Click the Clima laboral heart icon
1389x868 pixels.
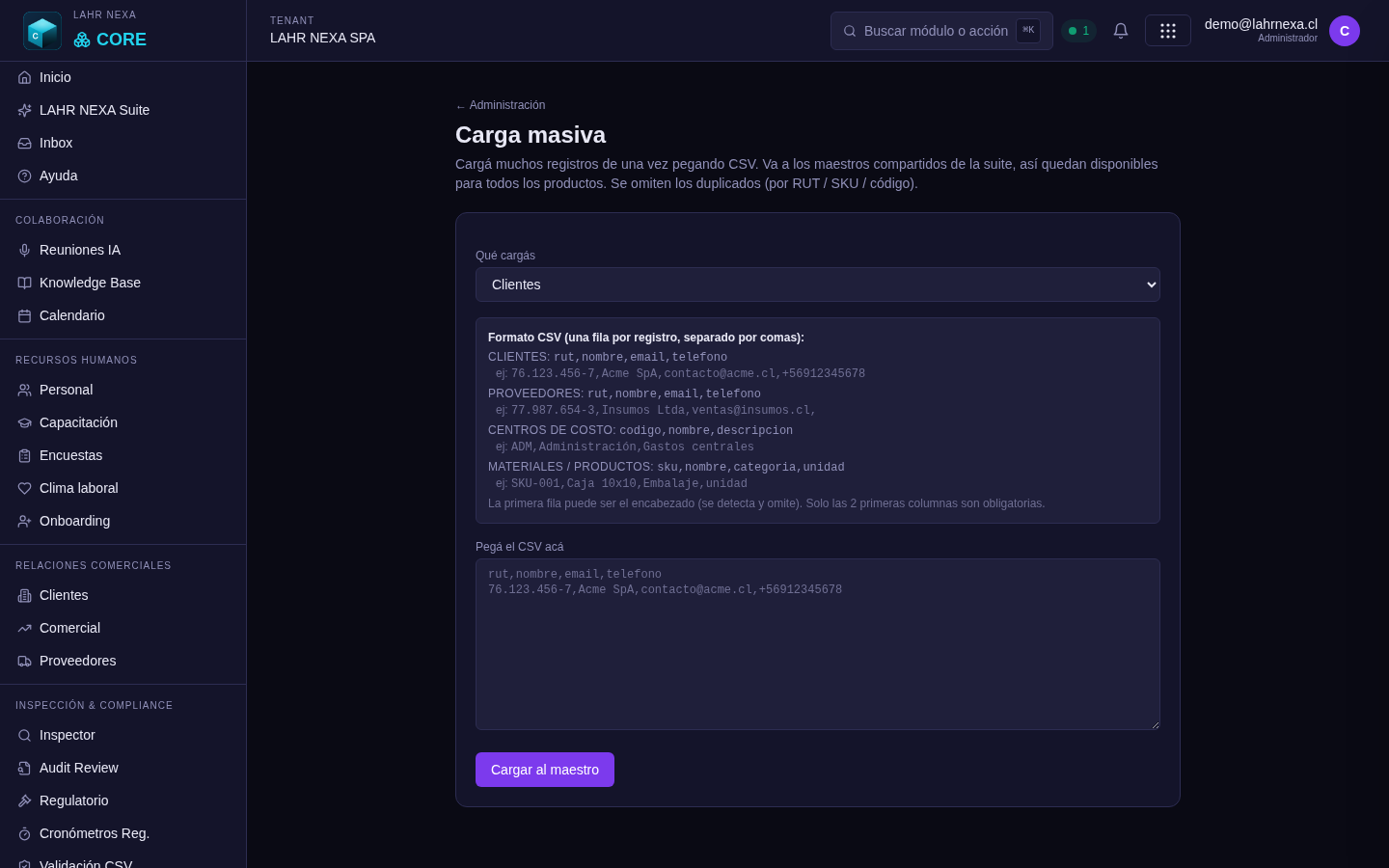(25, 488)
